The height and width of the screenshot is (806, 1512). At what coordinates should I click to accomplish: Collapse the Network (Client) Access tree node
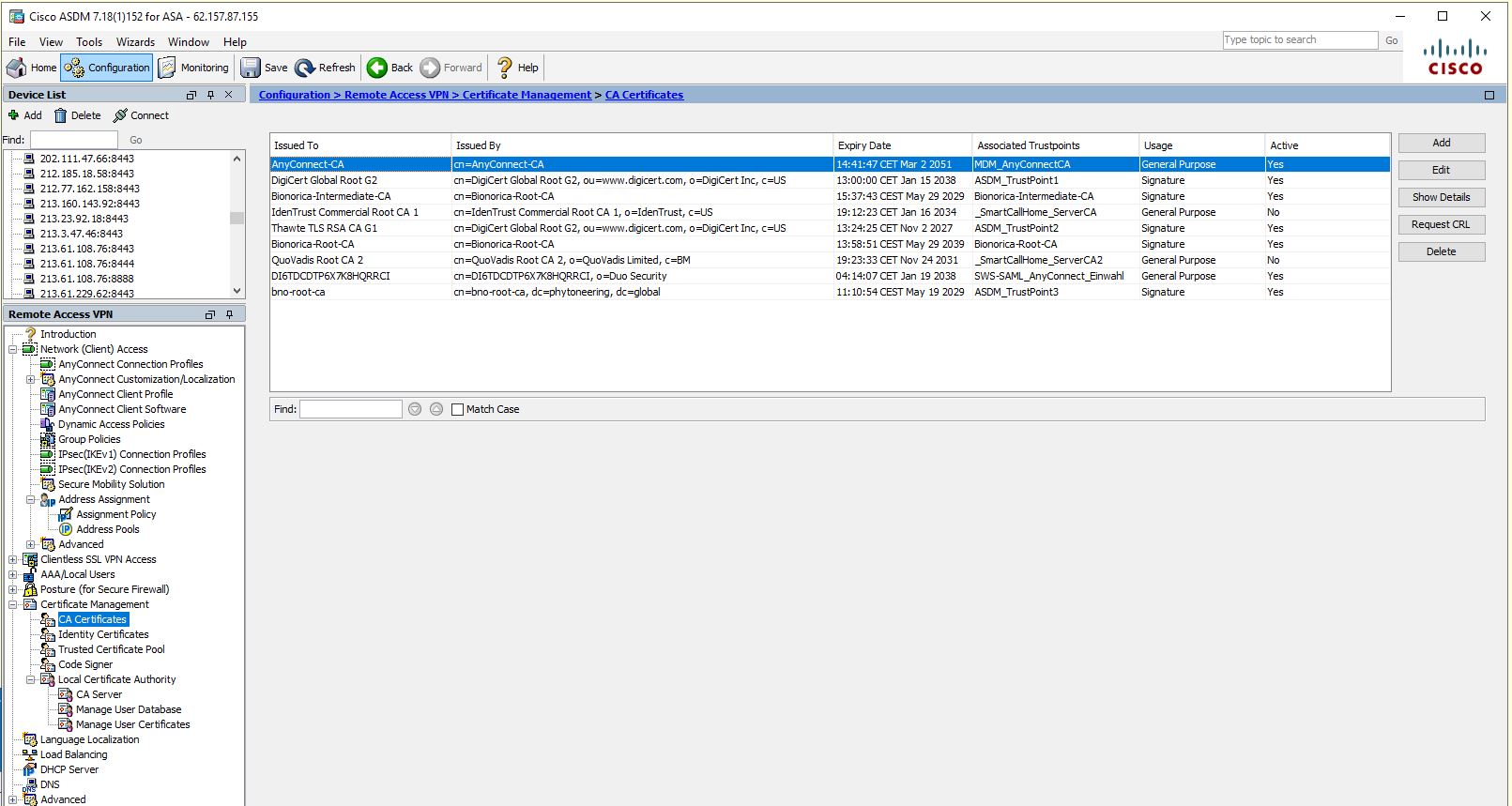(13, 349)
